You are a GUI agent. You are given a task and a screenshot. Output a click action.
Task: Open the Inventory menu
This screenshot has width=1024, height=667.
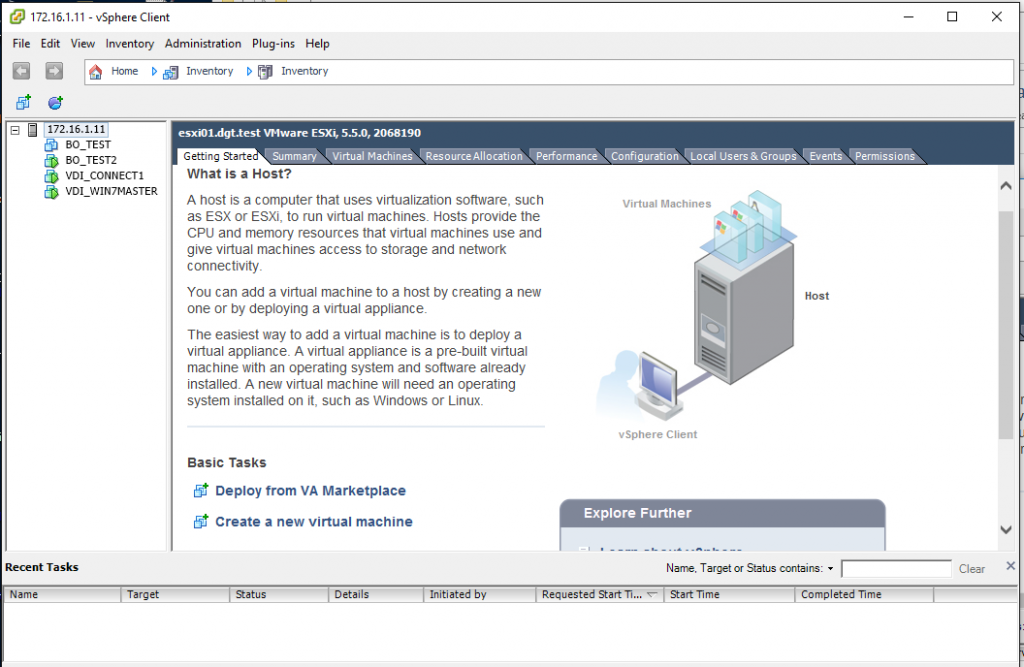(x=129, y=44)
